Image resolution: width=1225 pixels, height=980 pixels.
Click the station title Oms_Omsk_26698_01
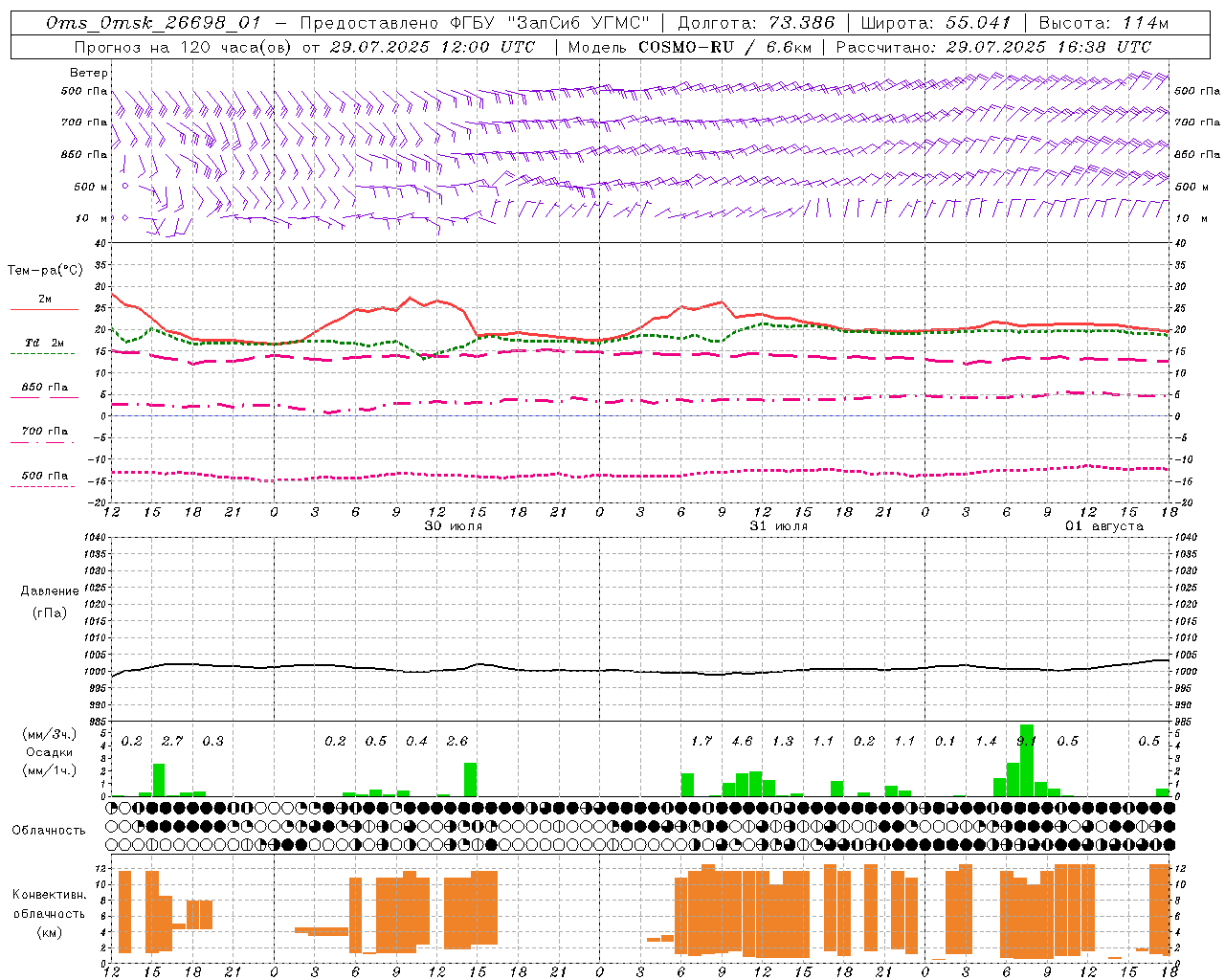click(153, 23)
